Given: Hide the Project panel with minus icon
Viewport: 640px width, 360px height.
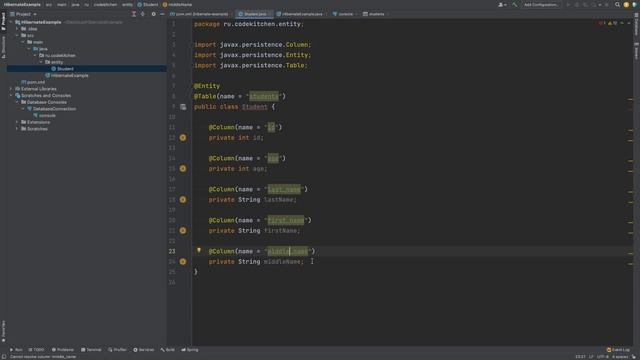Looking at the screenshot, I should (162, 14).
